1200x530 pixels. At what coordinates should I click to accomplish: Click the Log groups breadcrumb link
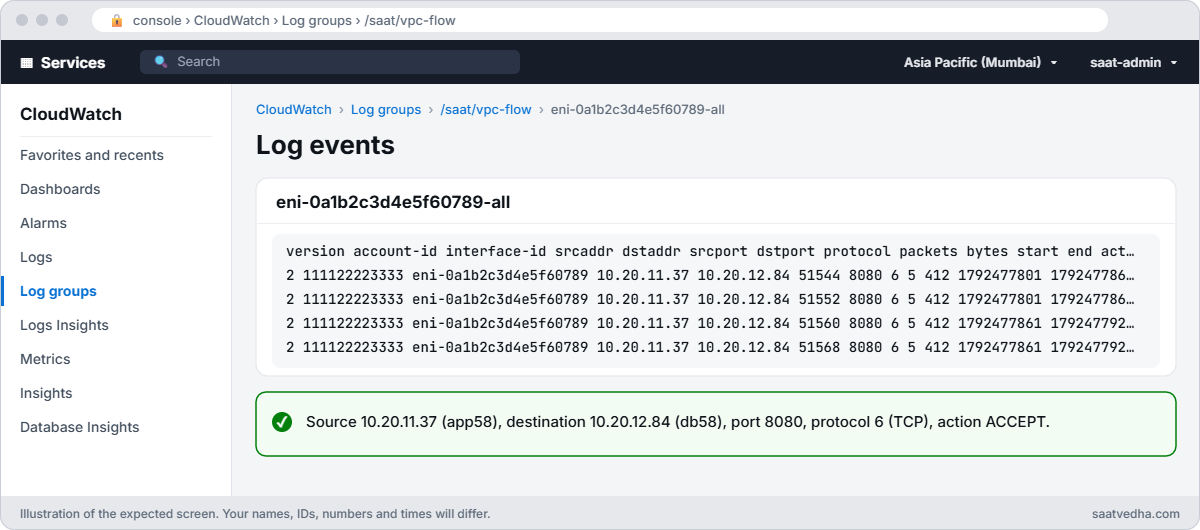point(386,109)
